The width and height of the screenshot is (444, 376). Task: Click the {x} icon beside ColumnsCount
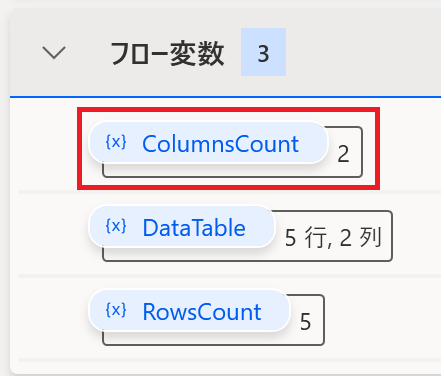click(116, 142)
